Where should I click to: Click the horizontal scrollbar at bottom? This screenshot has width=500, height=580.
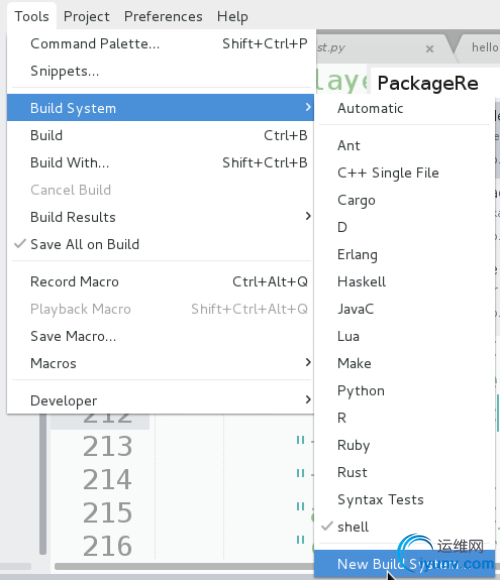point(184,566)
